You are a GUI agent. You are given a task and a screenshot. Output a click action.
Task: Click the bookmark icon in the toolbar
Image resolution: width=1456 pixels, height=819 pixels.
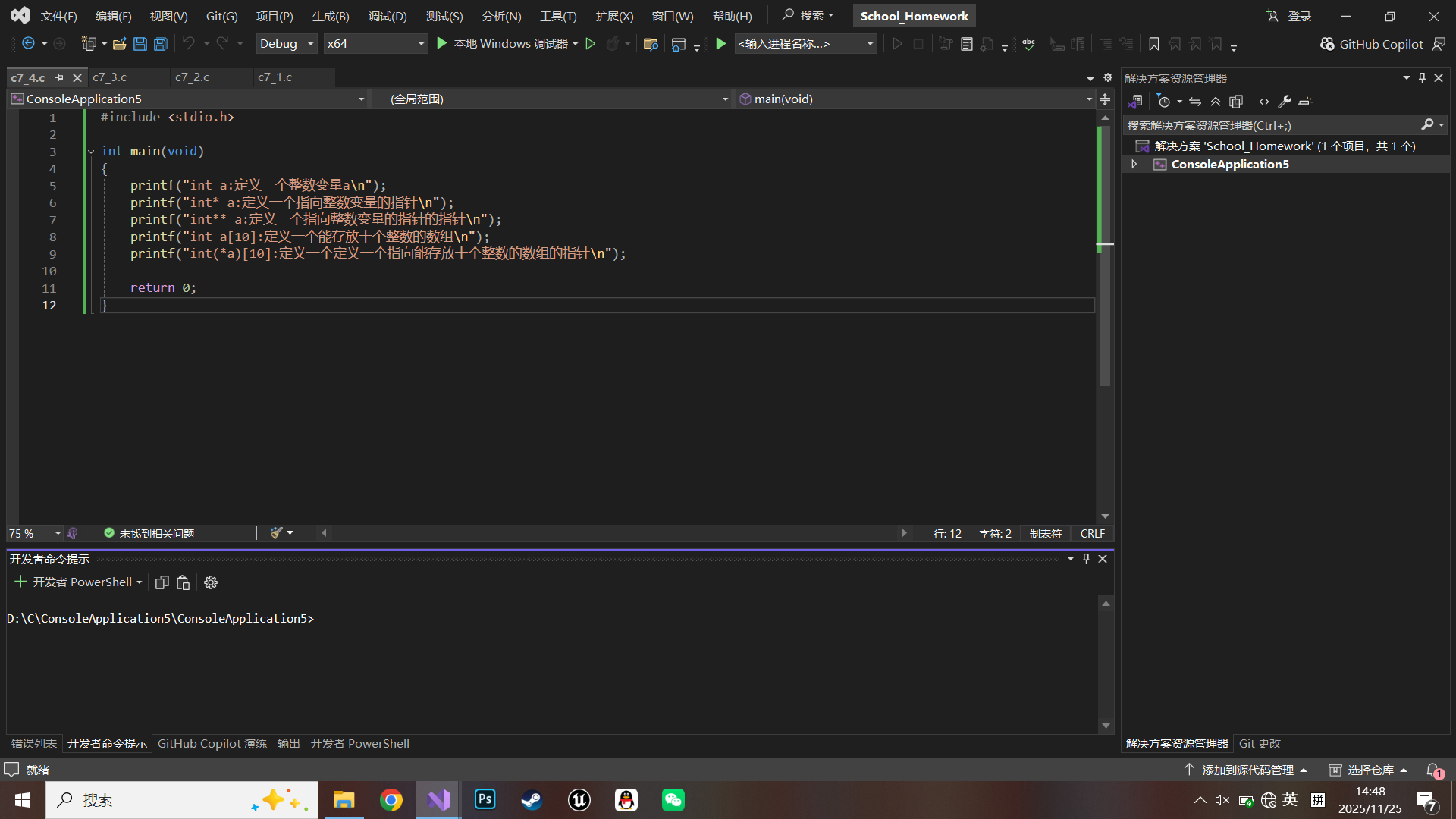coord(1154,44)
